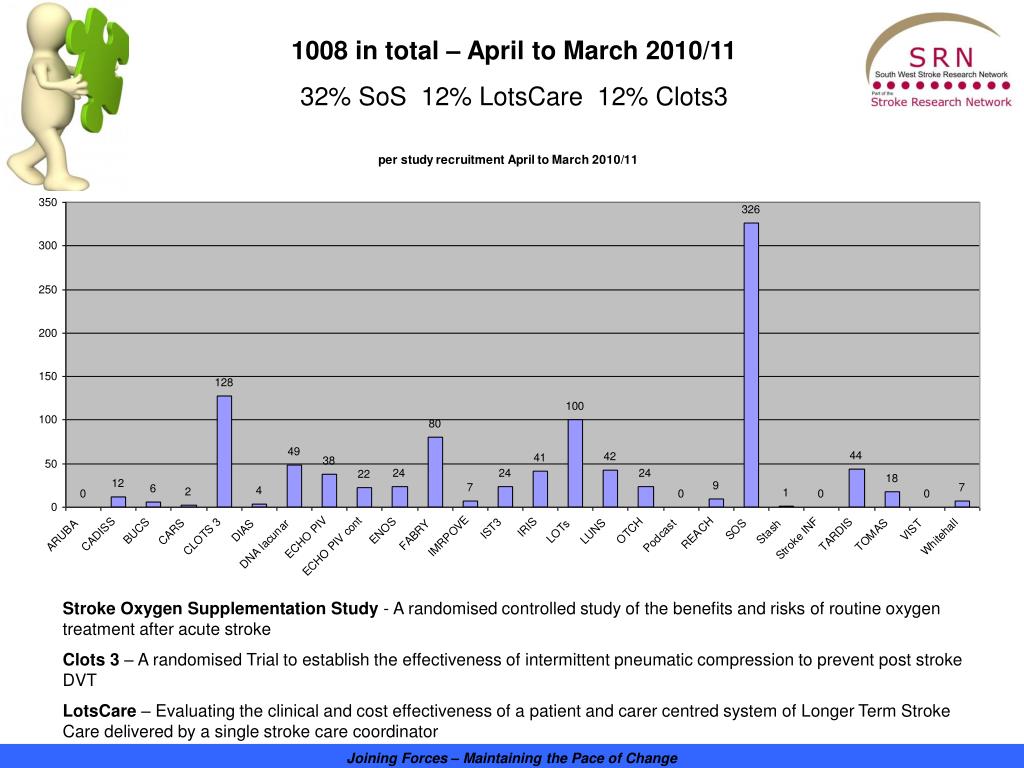
Task: Click the value label "24" above ENOS
Action: (398, 473)
